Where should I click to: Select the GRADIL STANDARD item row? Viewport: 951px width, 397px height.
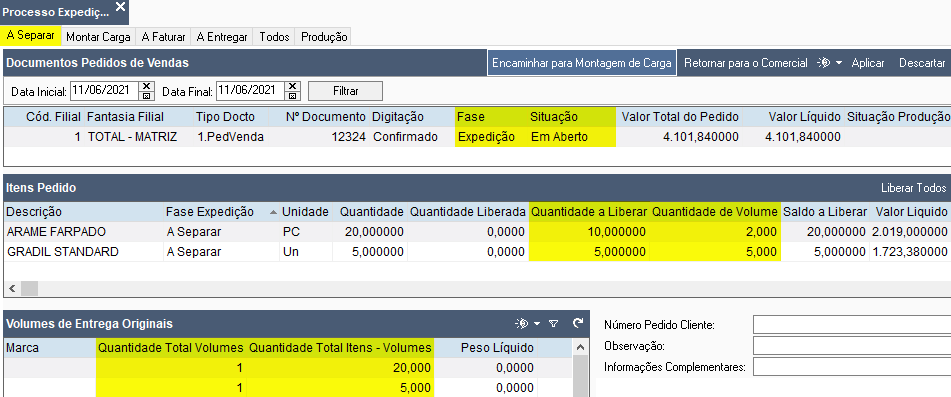point(477,252)
